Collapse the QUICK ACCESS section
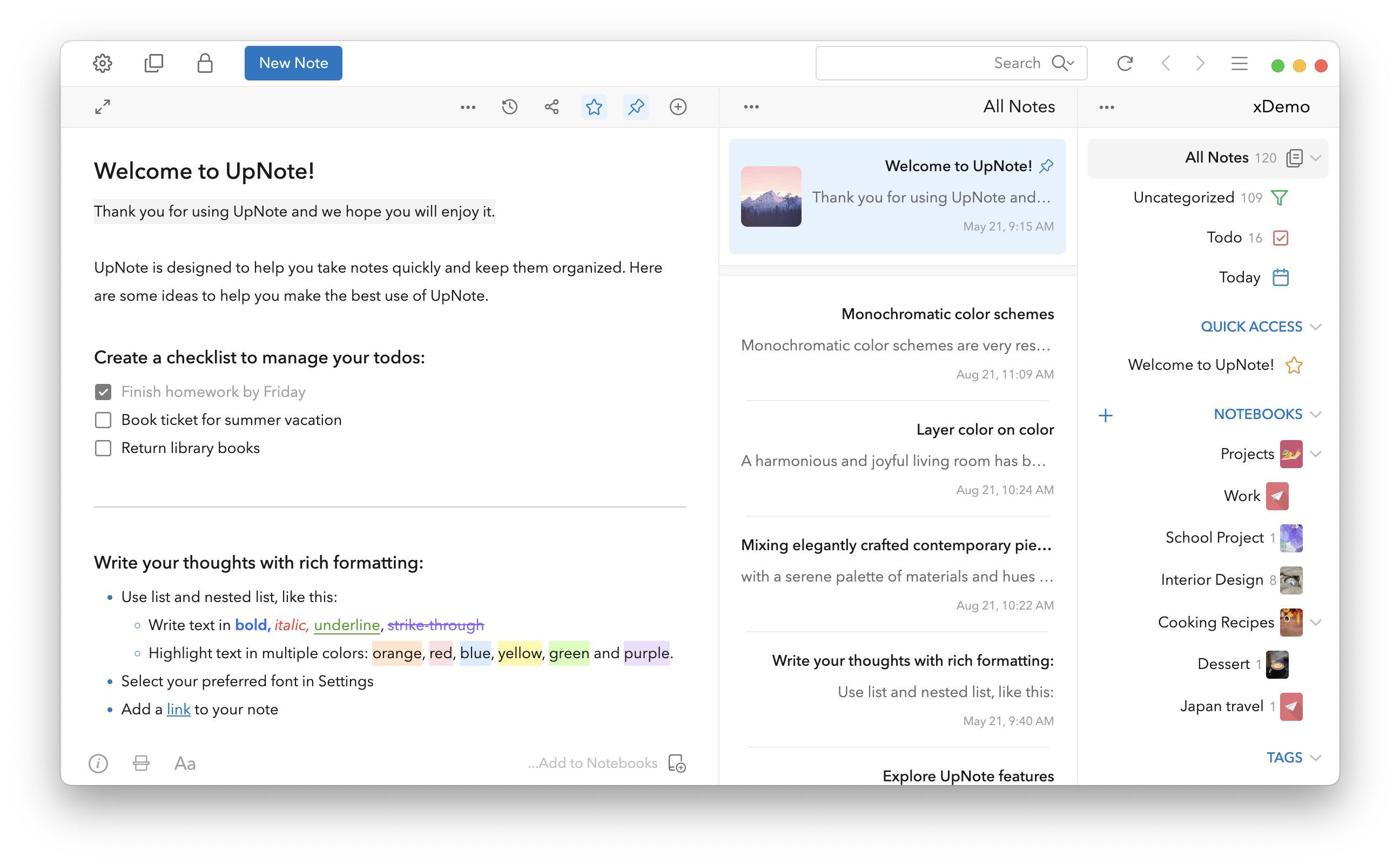Image resolution: width=1400 pixels, height=865 pixels. point(1315,327)
